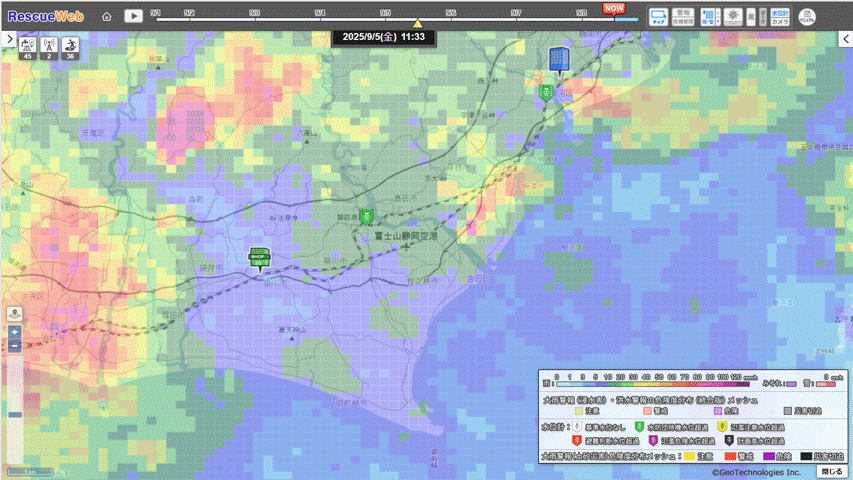
Task: Zoom in the map with plus
Action: (x=14, y=331)
